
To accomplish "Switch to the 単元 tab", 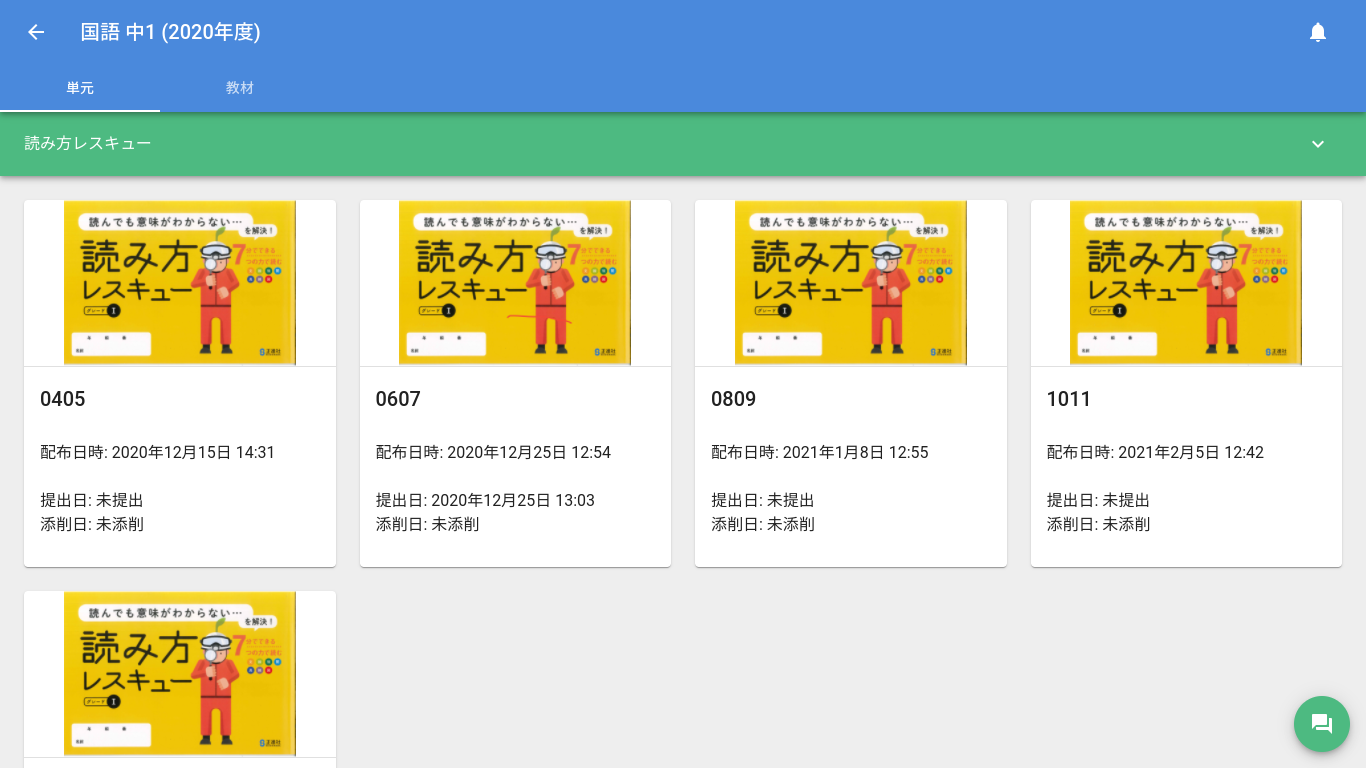I will 80,88.
